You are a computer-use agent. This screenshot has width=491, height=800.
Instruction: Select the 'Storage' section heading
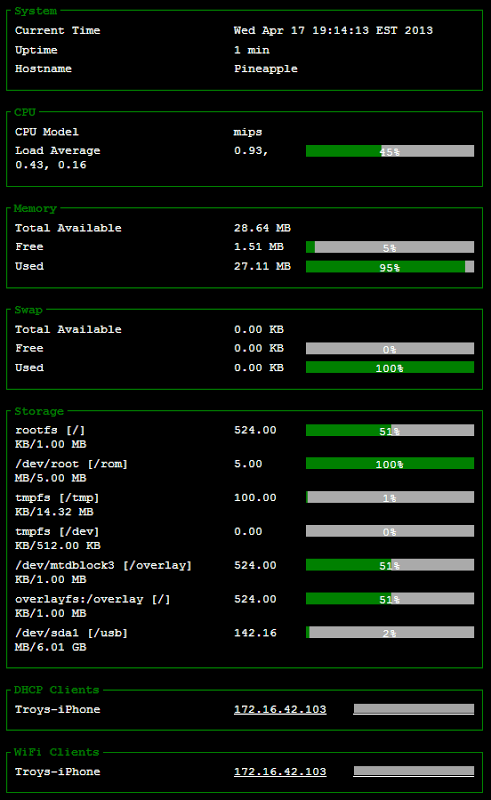coord(39,411)
